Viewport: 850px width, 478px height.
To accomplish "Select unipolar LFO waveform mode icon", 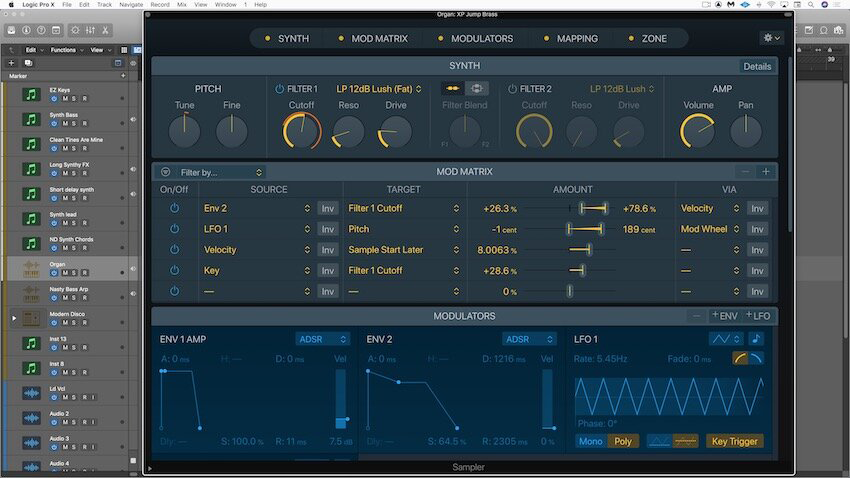I will coord(659,441).
